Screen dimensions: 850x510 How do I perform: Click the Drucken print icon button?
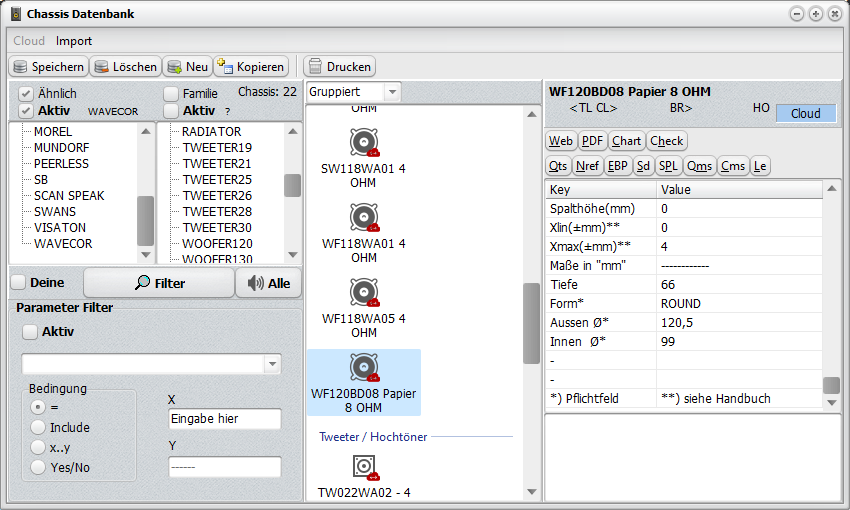315,67
